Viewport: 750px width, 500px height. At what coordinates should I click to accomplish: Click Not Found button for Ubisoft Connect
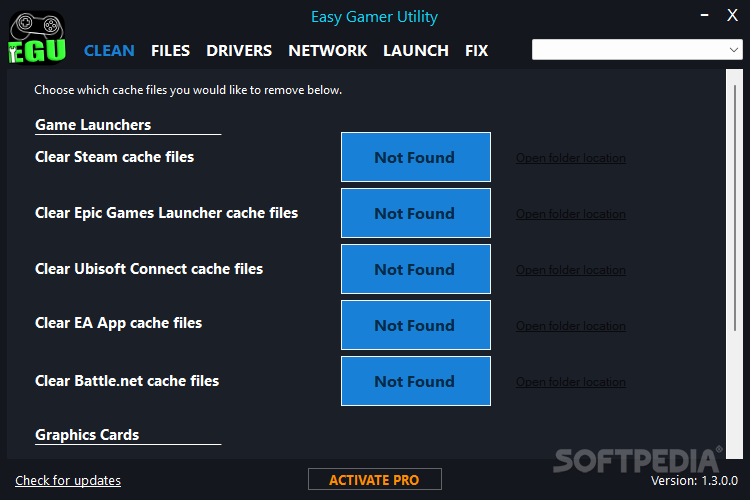click(x=416, y=269)
